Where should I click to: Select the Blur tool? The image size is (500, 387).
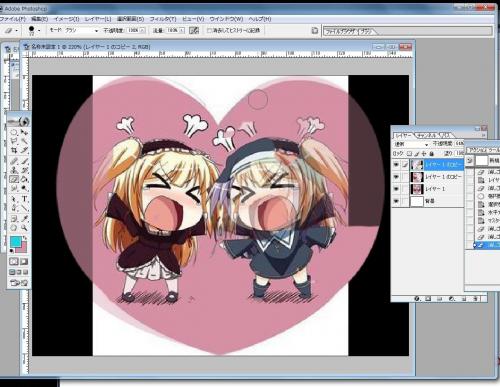coord(14,188)
